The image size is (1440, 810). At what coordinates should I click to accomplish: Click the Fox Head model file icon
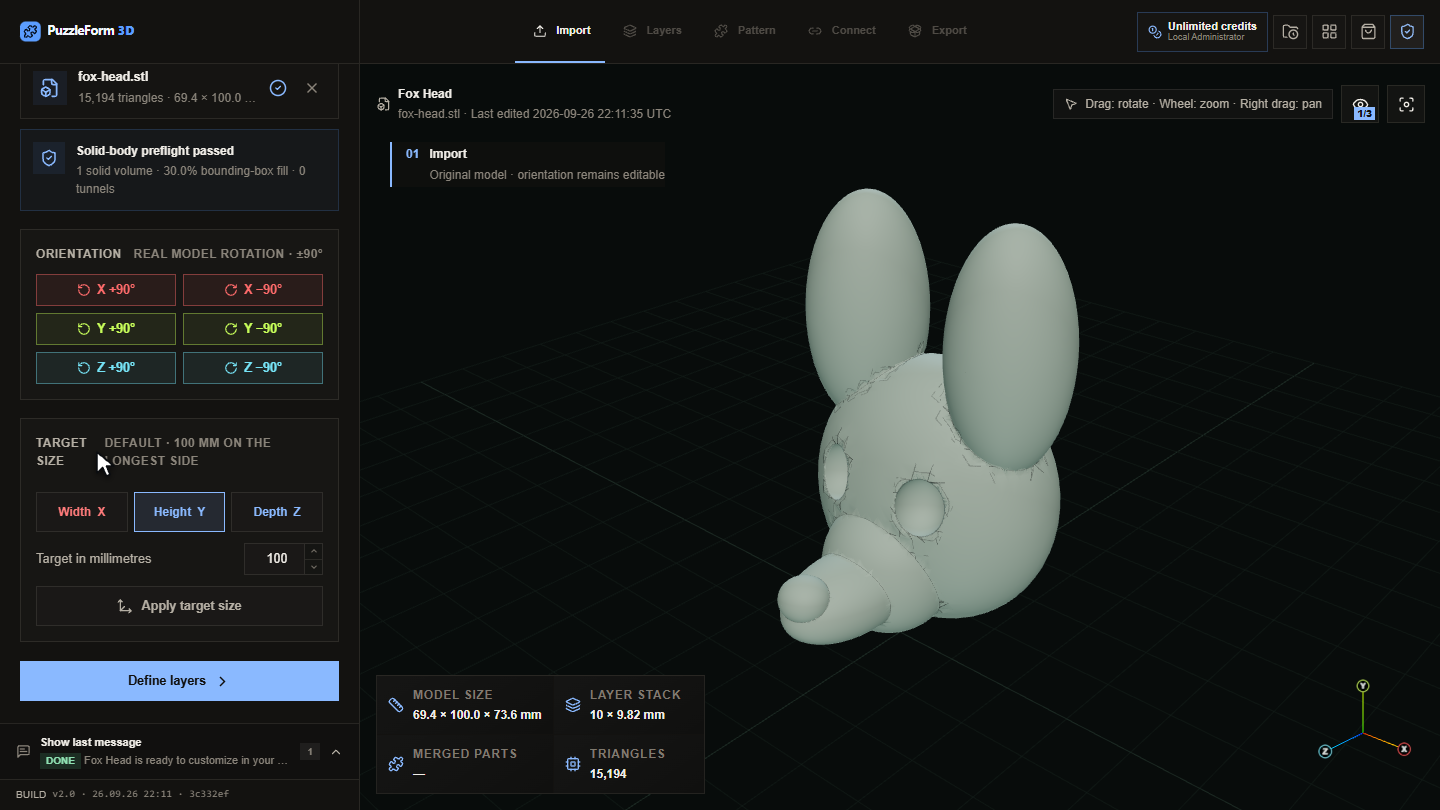[383, 104]
